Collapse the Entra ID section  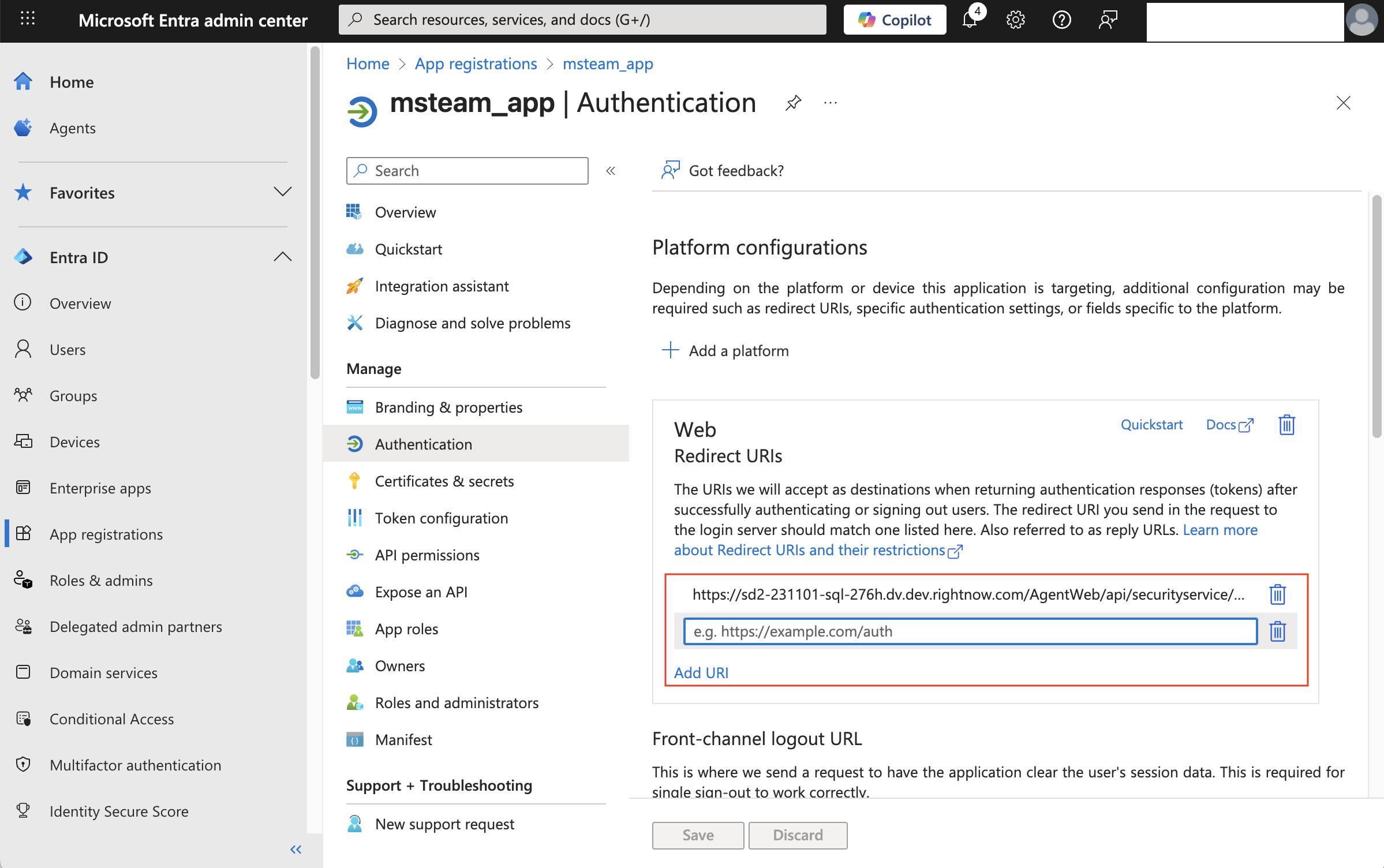[x=282, y=257]
